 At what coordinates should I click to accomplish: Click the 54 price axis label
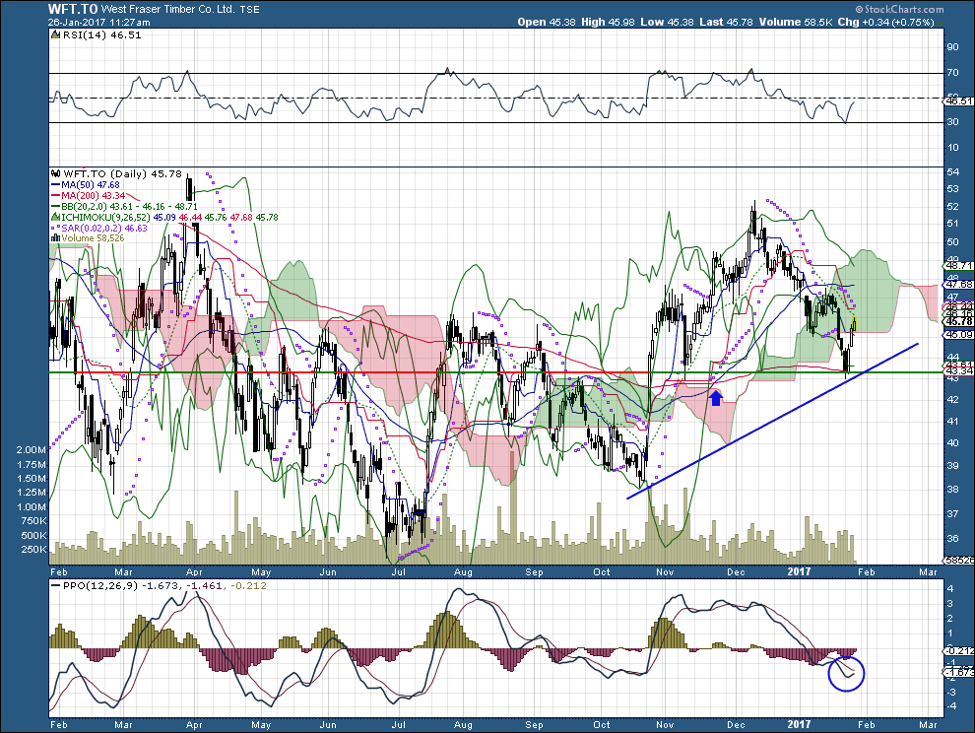click(x=952, y=172)
